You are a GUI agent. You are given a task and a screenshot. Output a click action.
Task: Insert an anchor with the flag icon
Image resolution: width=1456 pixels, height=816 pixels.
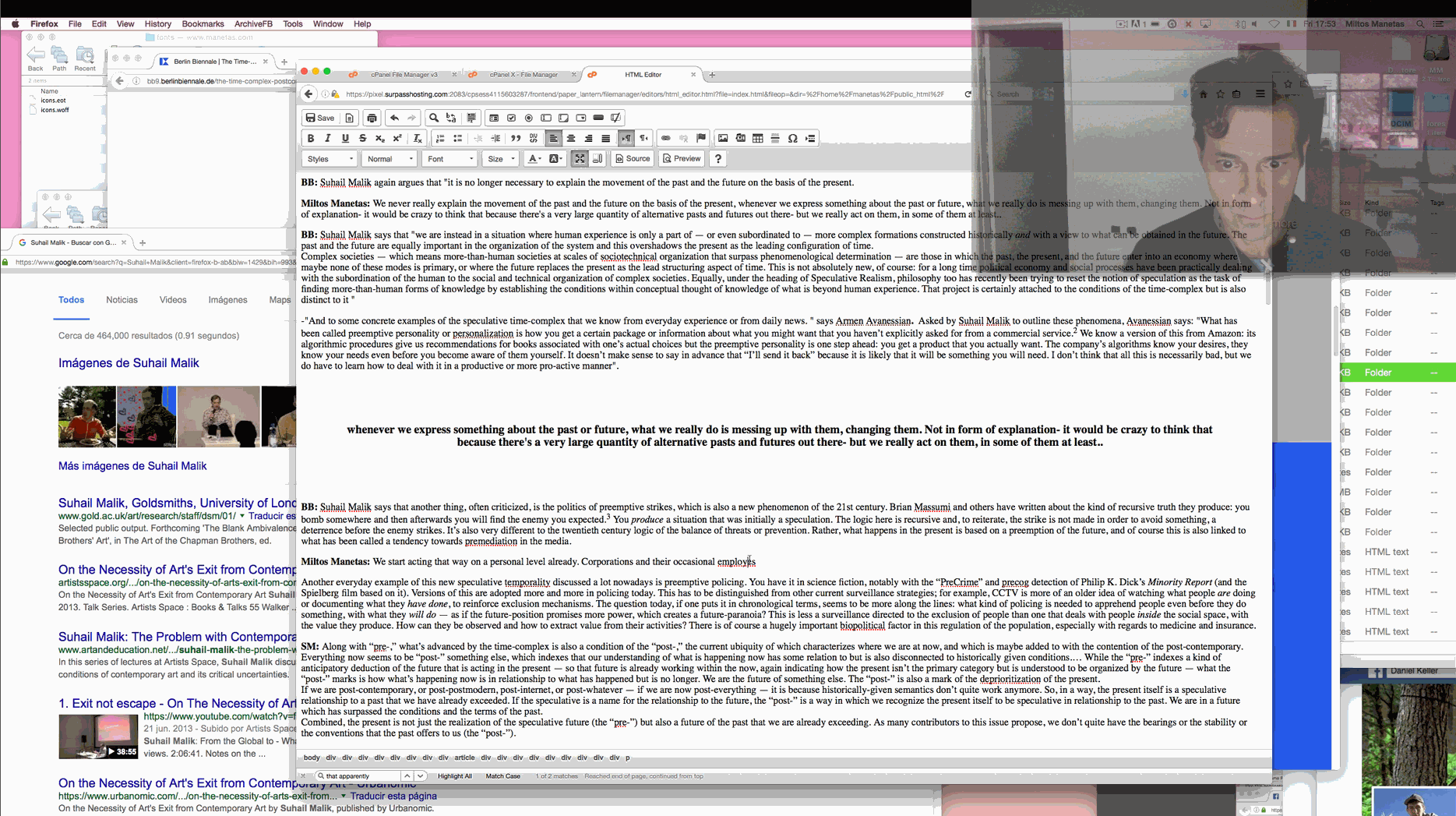tap(701, 138)
